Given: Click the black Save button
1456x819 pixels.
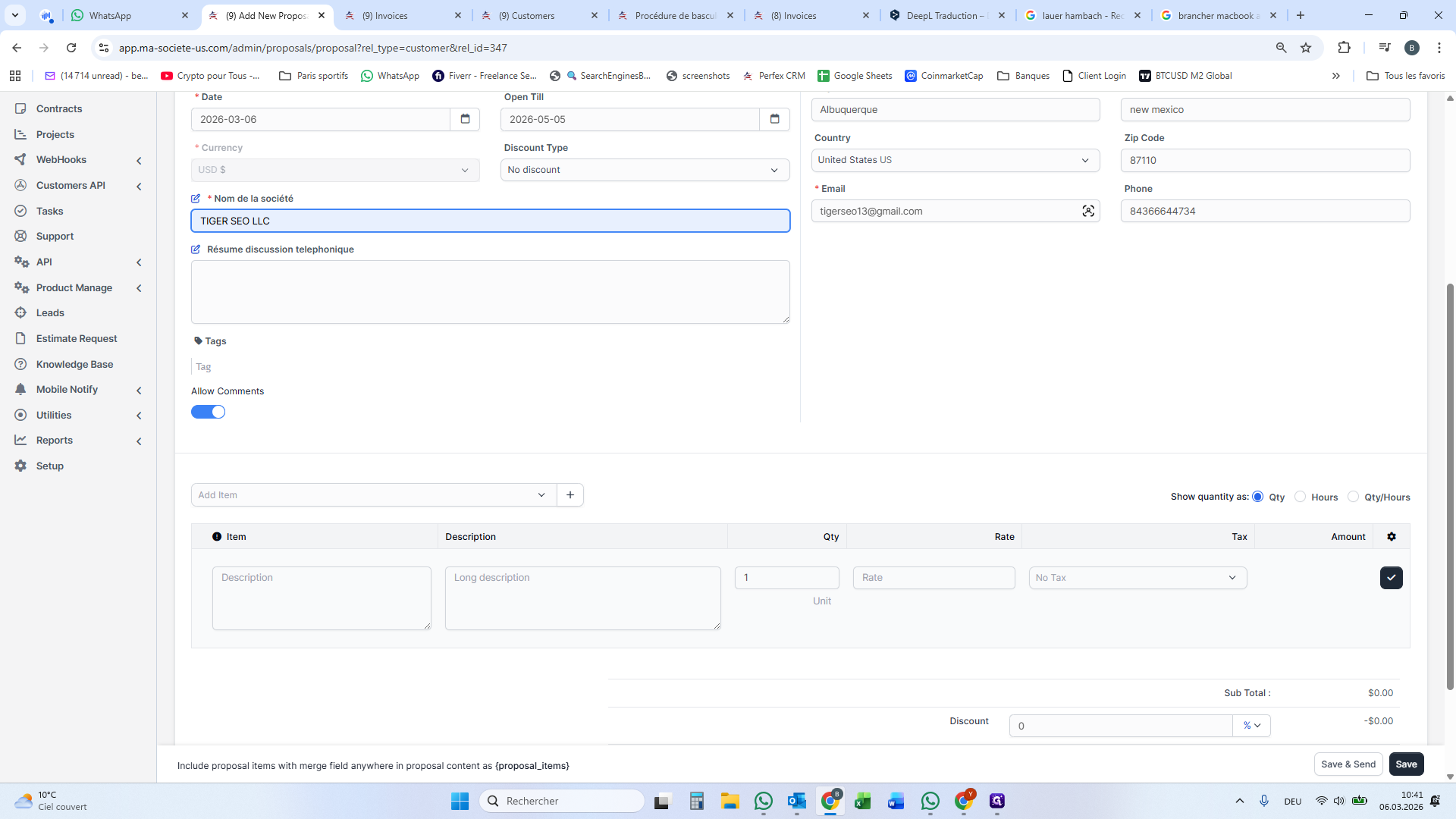Looking at the screenshot, I should tap(1406, 764).
